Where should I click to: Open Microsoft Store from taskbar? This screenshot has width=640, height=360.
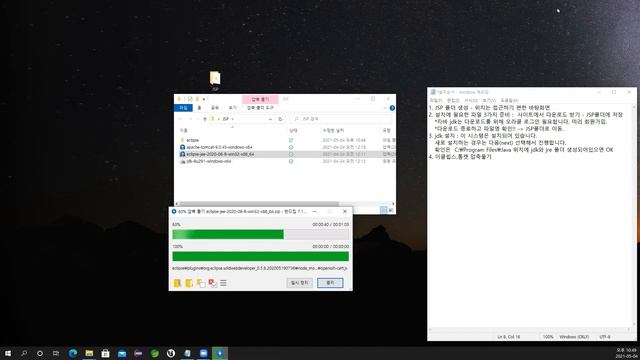tap(105, 353)
